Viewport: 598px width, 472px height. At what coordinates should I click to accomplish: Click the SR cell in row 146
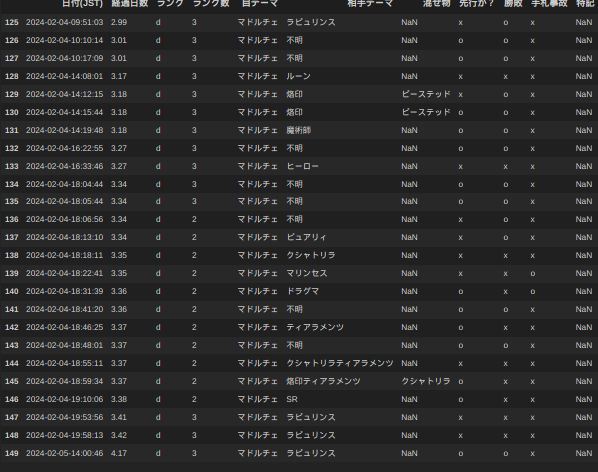pyautogui.click(x=292, y=399)
